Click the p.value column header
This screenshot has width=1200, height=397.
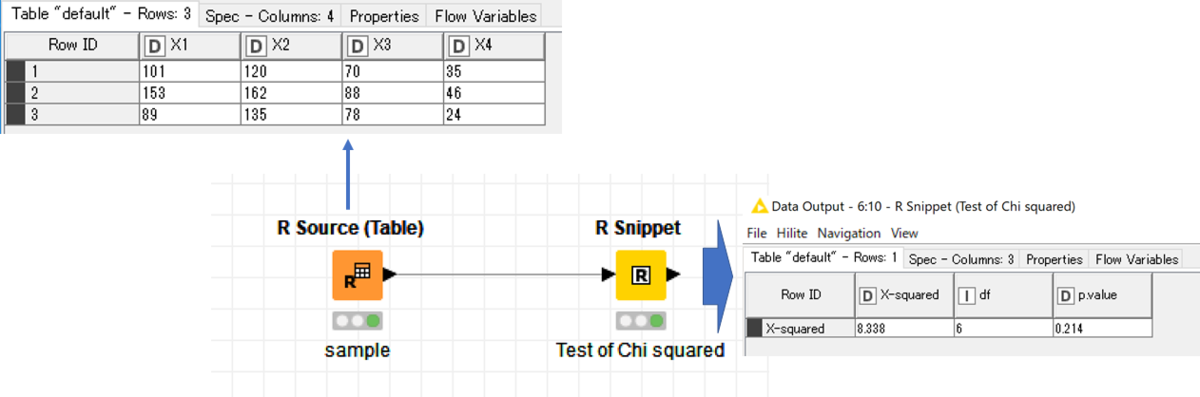point(1102,295)
